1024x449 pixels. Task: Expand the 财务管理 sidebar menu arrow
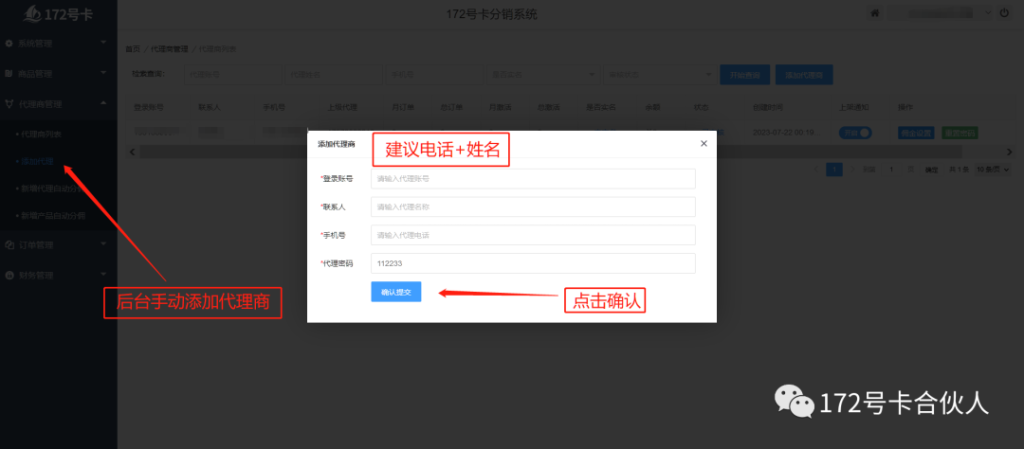[x=103, y=275]
